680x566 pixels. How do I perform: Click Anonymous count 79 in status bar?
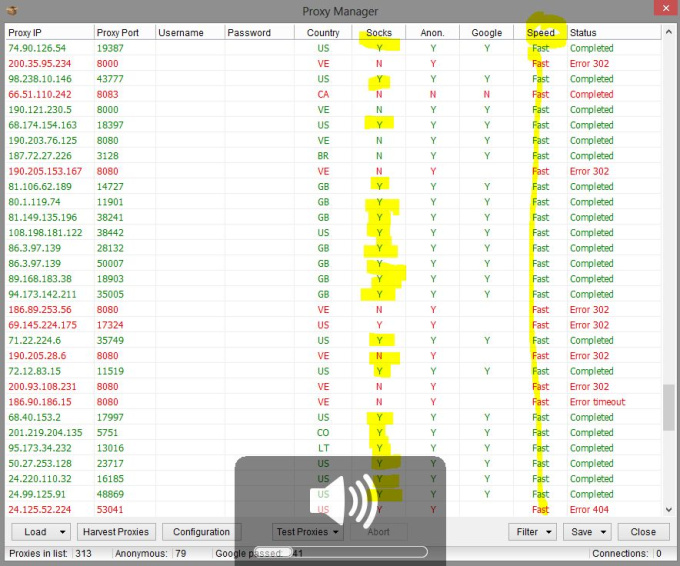tap(180, 553)
